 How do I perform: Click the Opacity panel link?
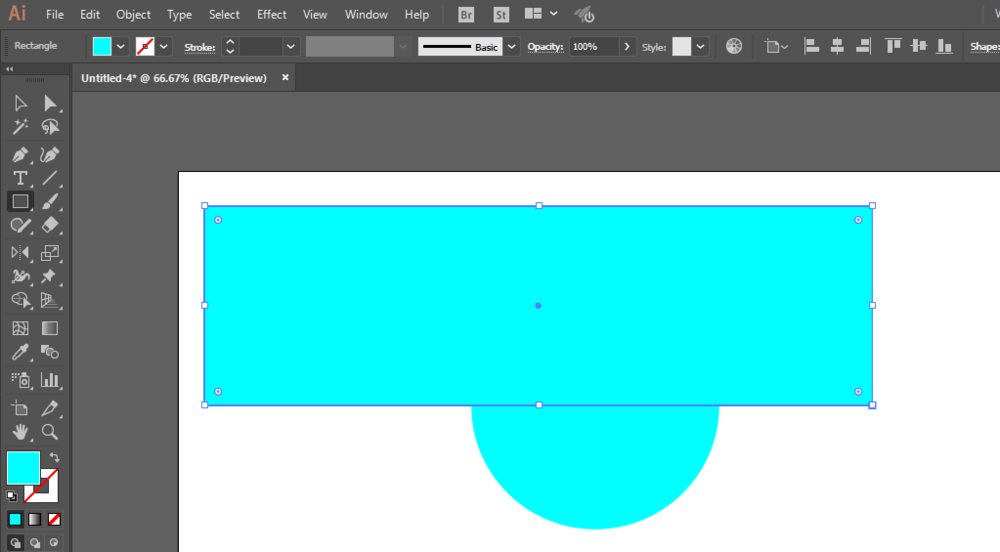(545, 47)
